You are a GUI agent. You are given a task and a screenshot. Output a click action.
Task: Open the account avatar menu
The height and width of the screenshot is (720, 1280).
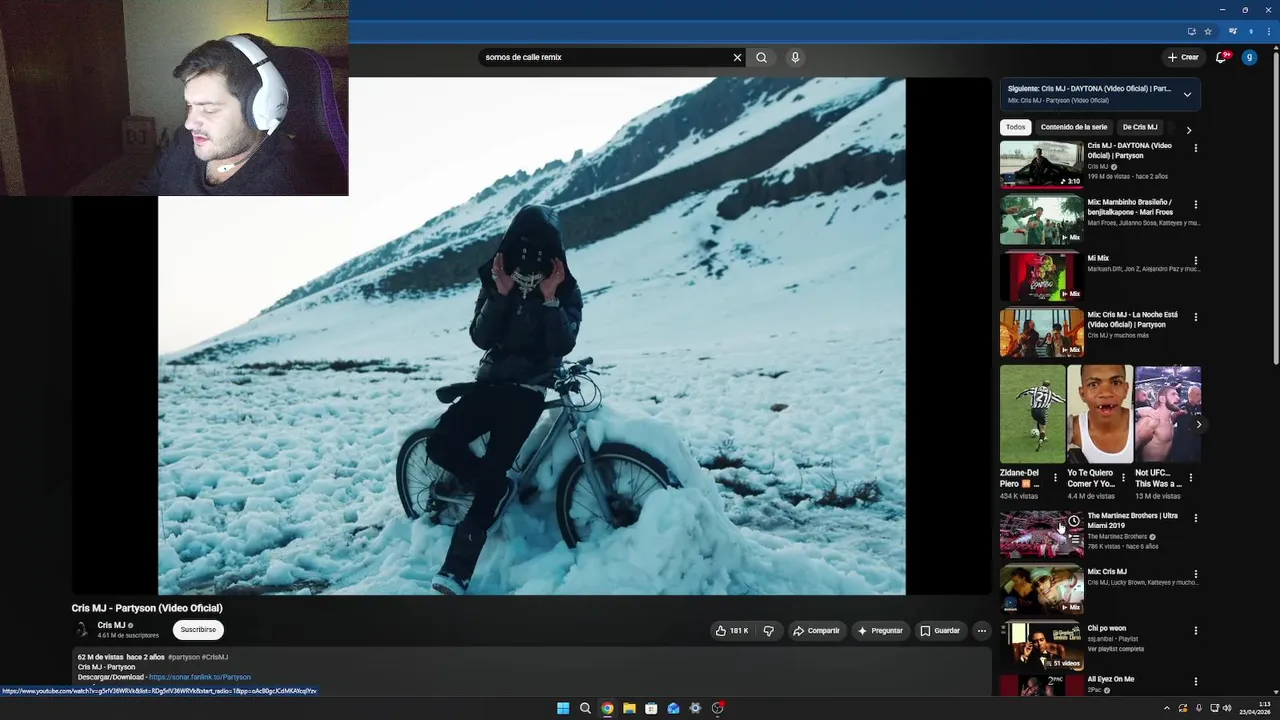1249,57
